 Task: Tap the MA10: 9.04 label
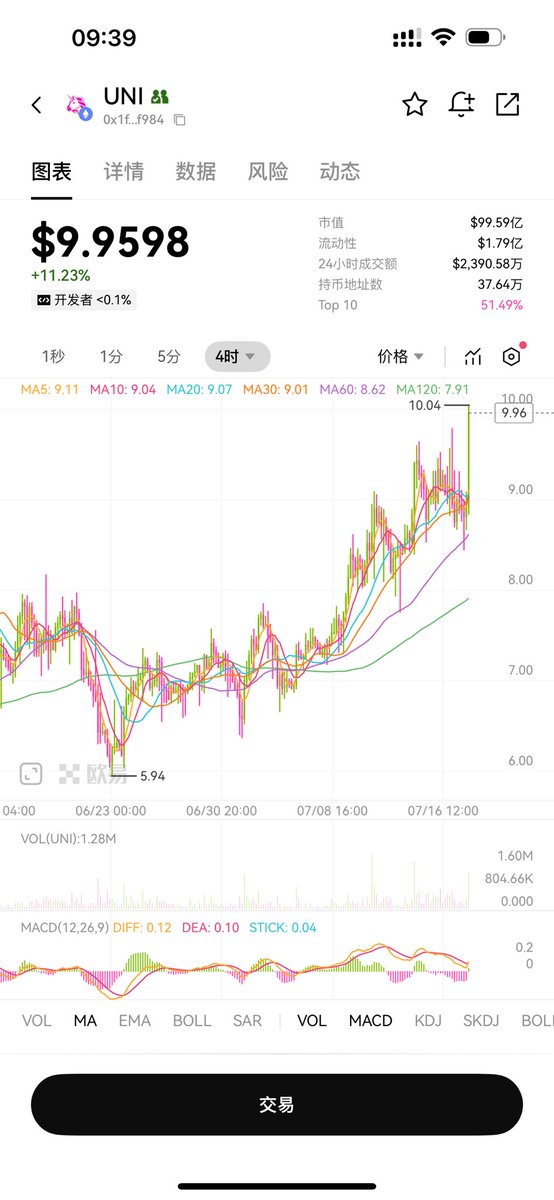point(123,389)
